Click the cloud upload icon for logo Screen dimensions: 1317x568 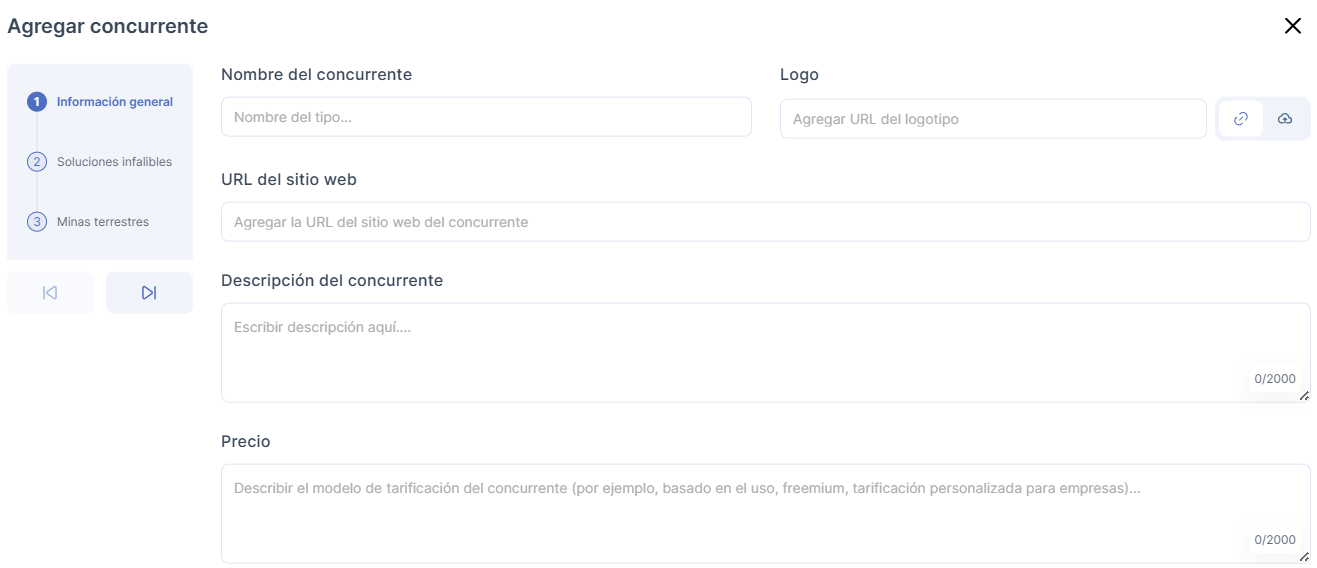point(1285,119)
